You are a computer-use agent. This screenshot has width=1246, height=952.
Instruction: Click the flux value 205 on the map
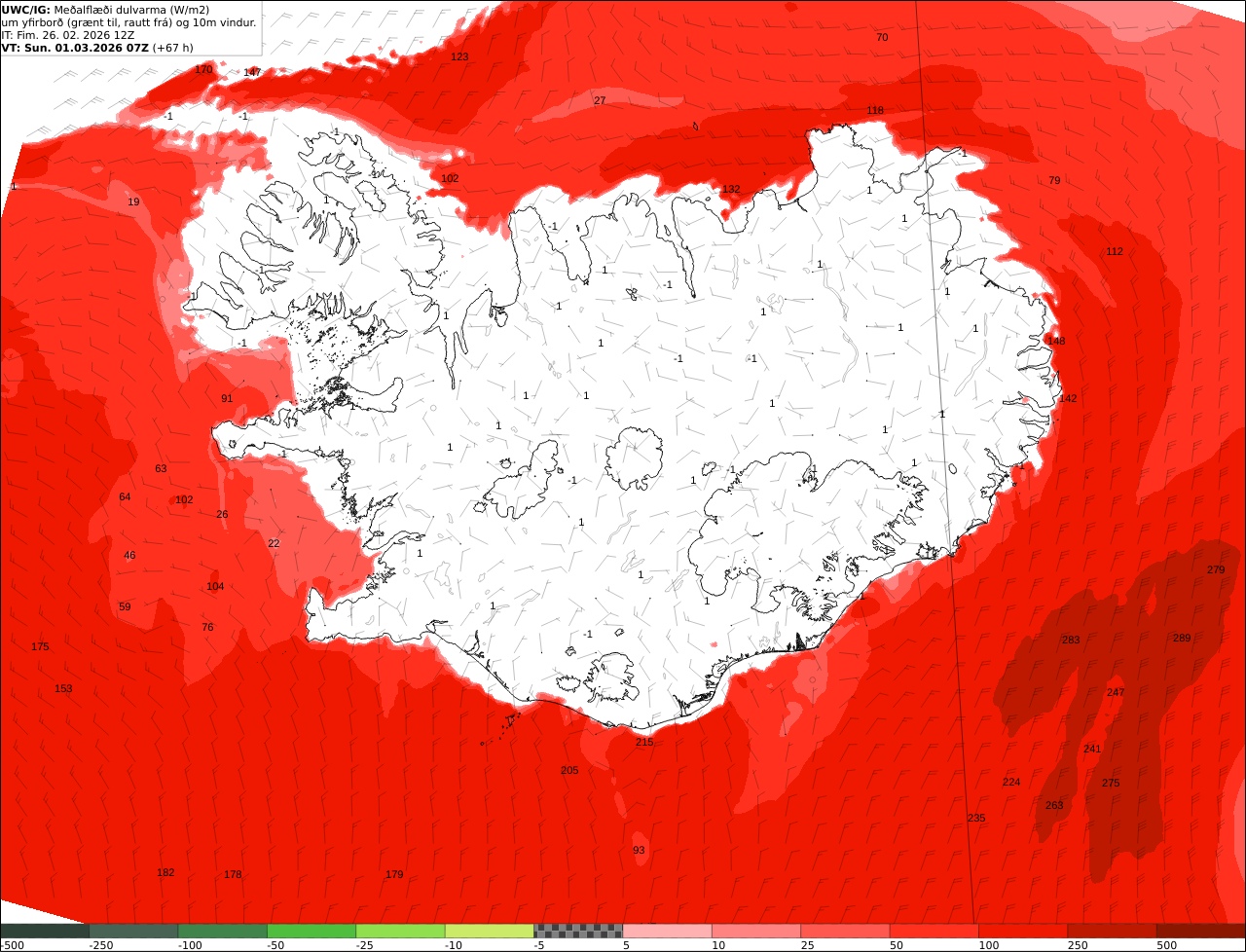569,771
